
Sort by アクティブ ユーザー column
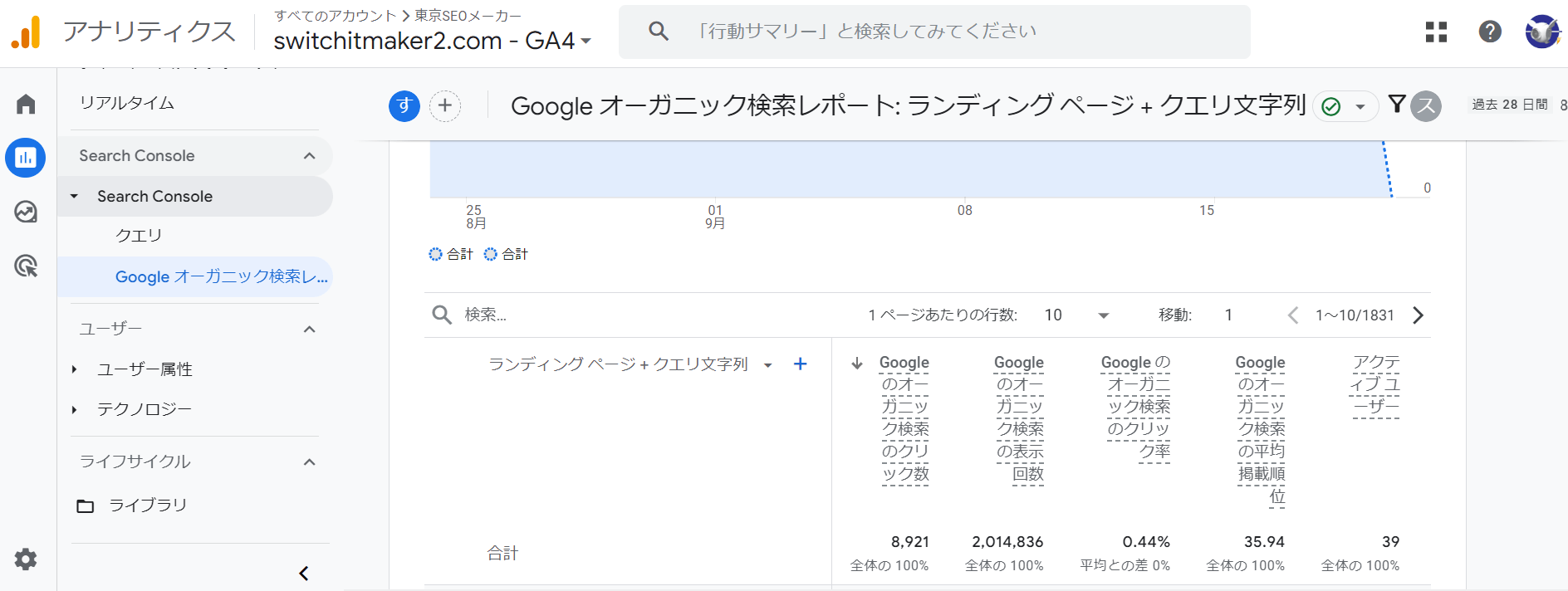pos(1375,385)
